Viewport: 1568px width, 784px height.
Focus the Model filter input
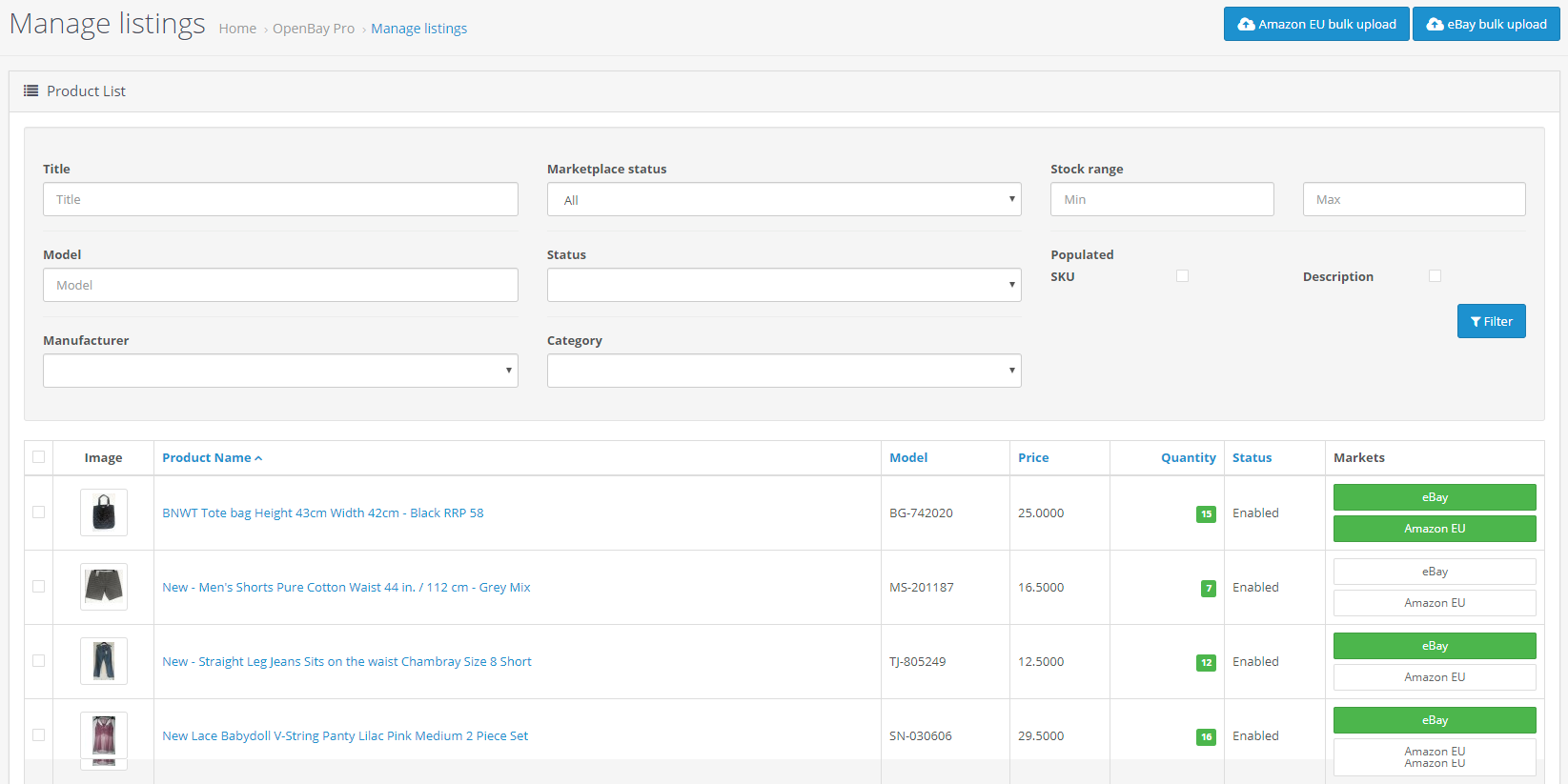coord(280,285)
